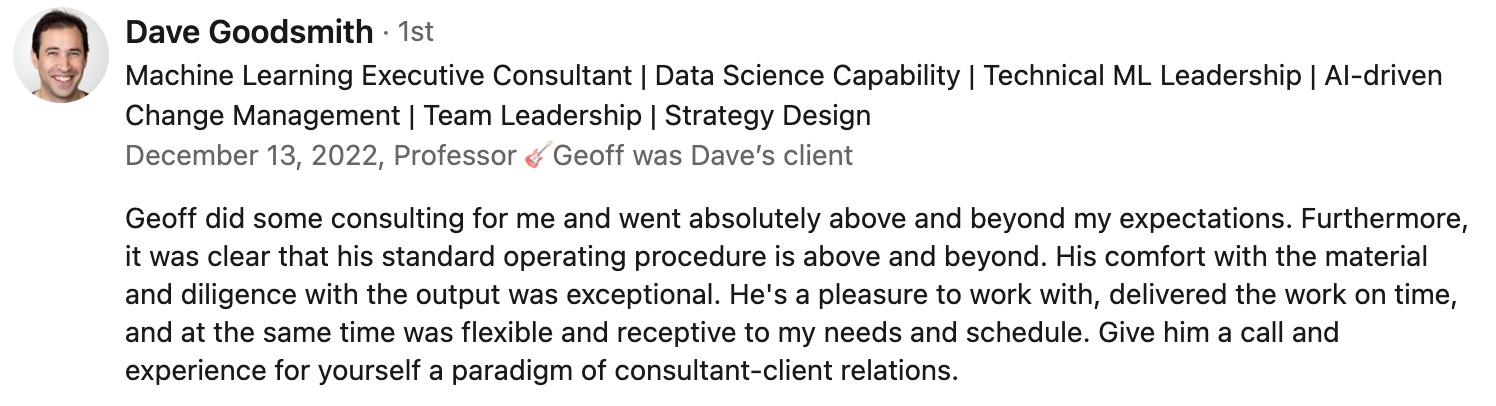This screenshot has height=406, width=1496.
Task: Click the 1st connection degree badge
Action: [416, 32]
